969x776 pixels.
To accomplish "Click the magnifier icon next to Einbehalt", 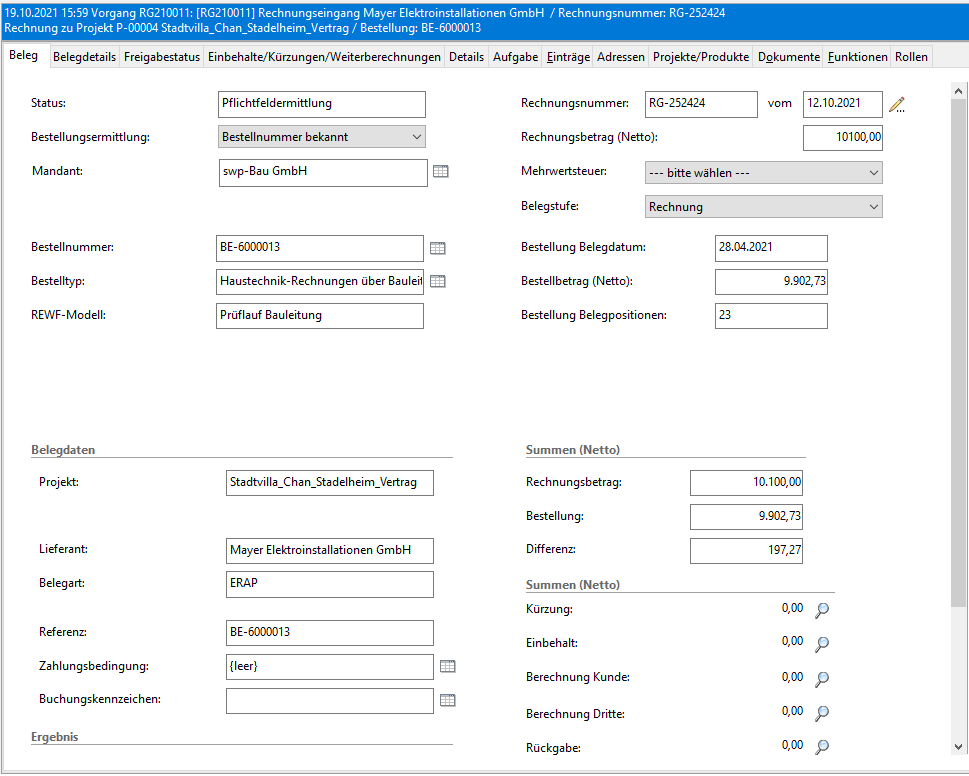I will pyautogui.click(x=822, y=644).
